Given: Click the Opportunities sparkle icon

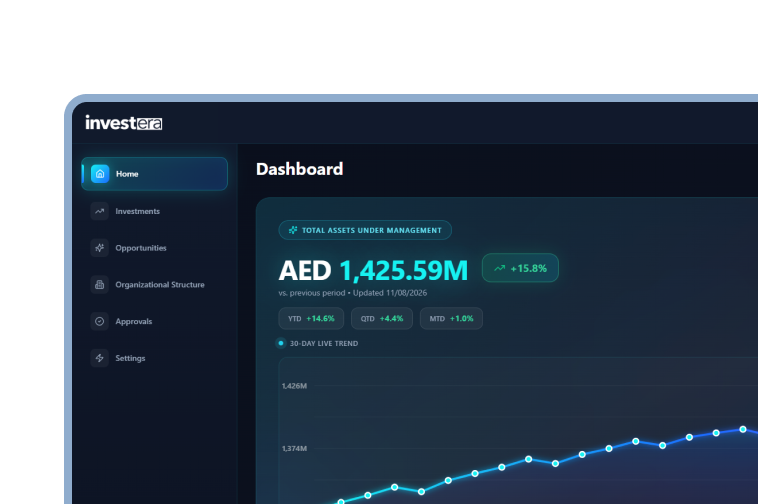Looking at the screenshot, I should pyautogui.click(x=100, y=248).
